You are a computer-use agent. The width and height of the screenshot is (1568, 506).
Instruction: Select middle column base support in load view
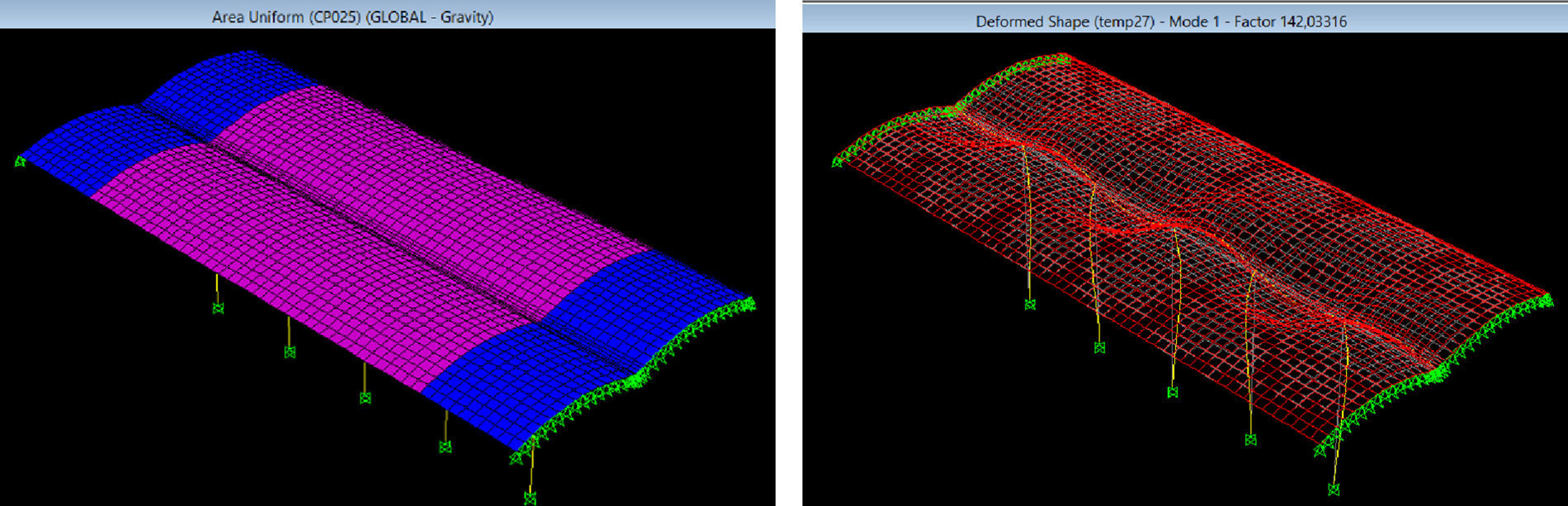pos(365,398)
